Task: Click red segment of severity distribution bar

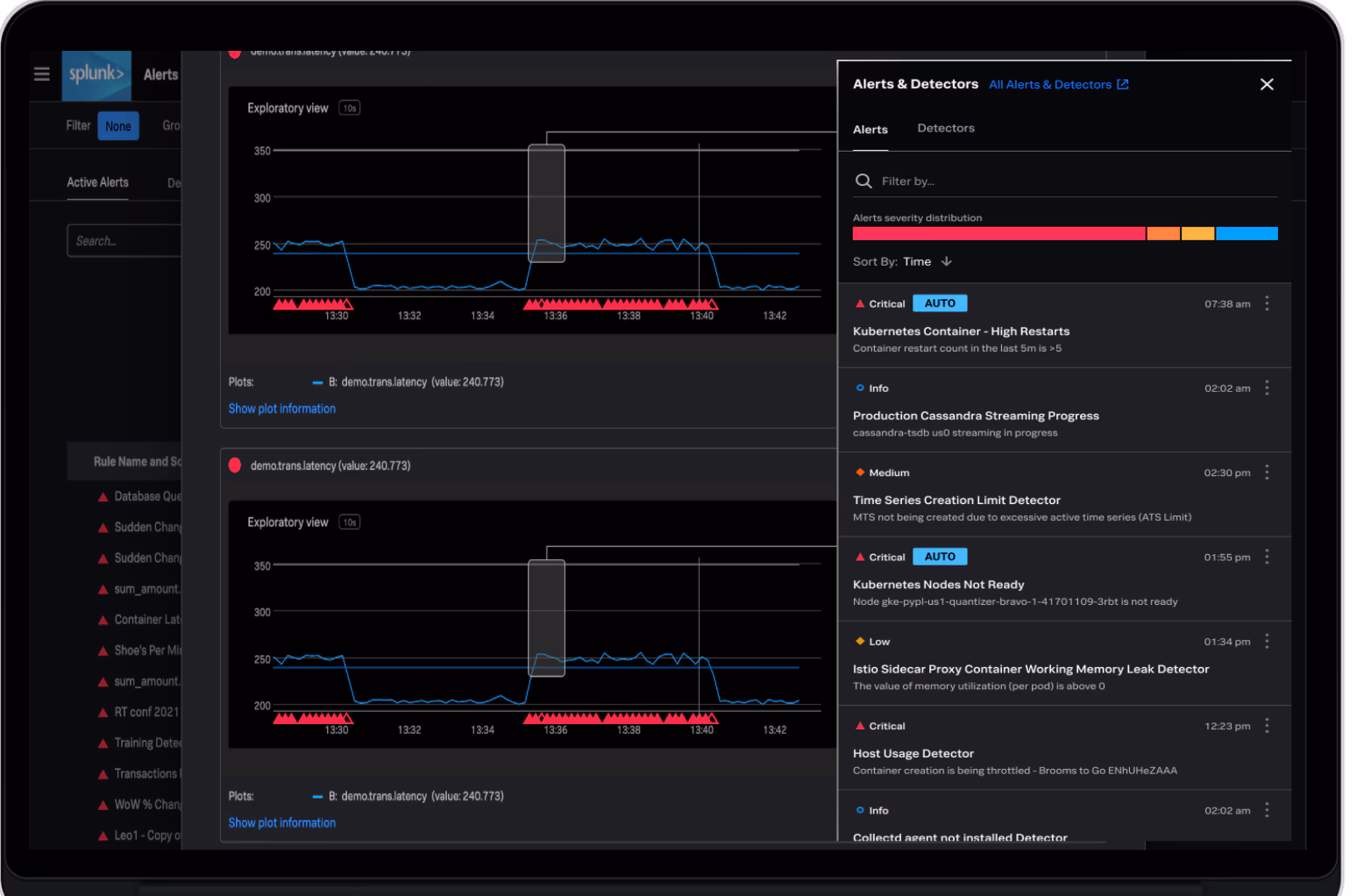Action: point(998,234)
